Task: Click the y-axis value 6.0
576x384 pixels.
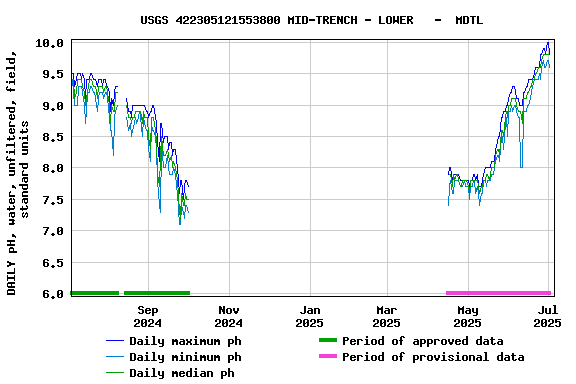Action: click(53, 294)
